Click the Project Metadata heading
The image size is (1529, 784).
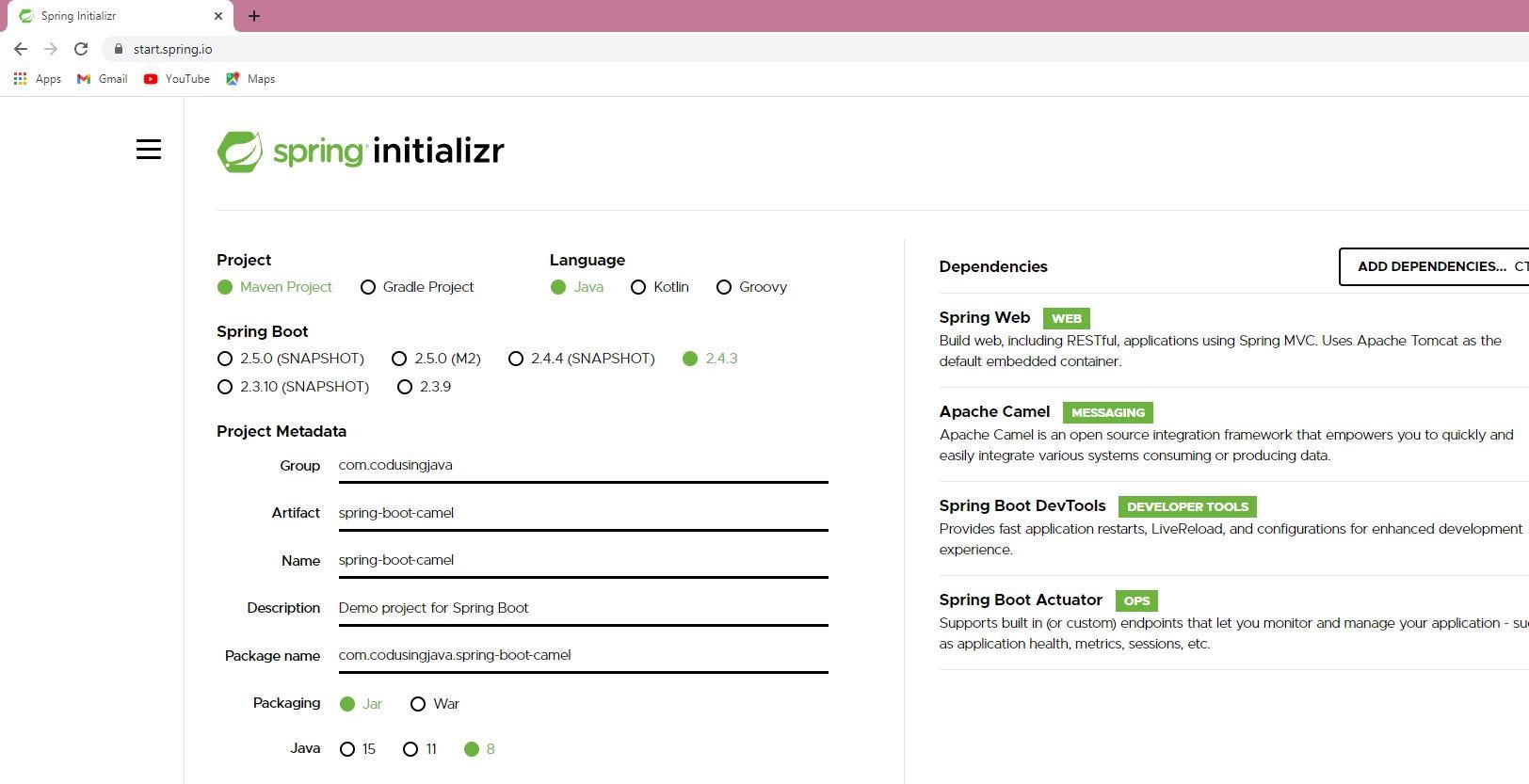(x=282, y=432)
